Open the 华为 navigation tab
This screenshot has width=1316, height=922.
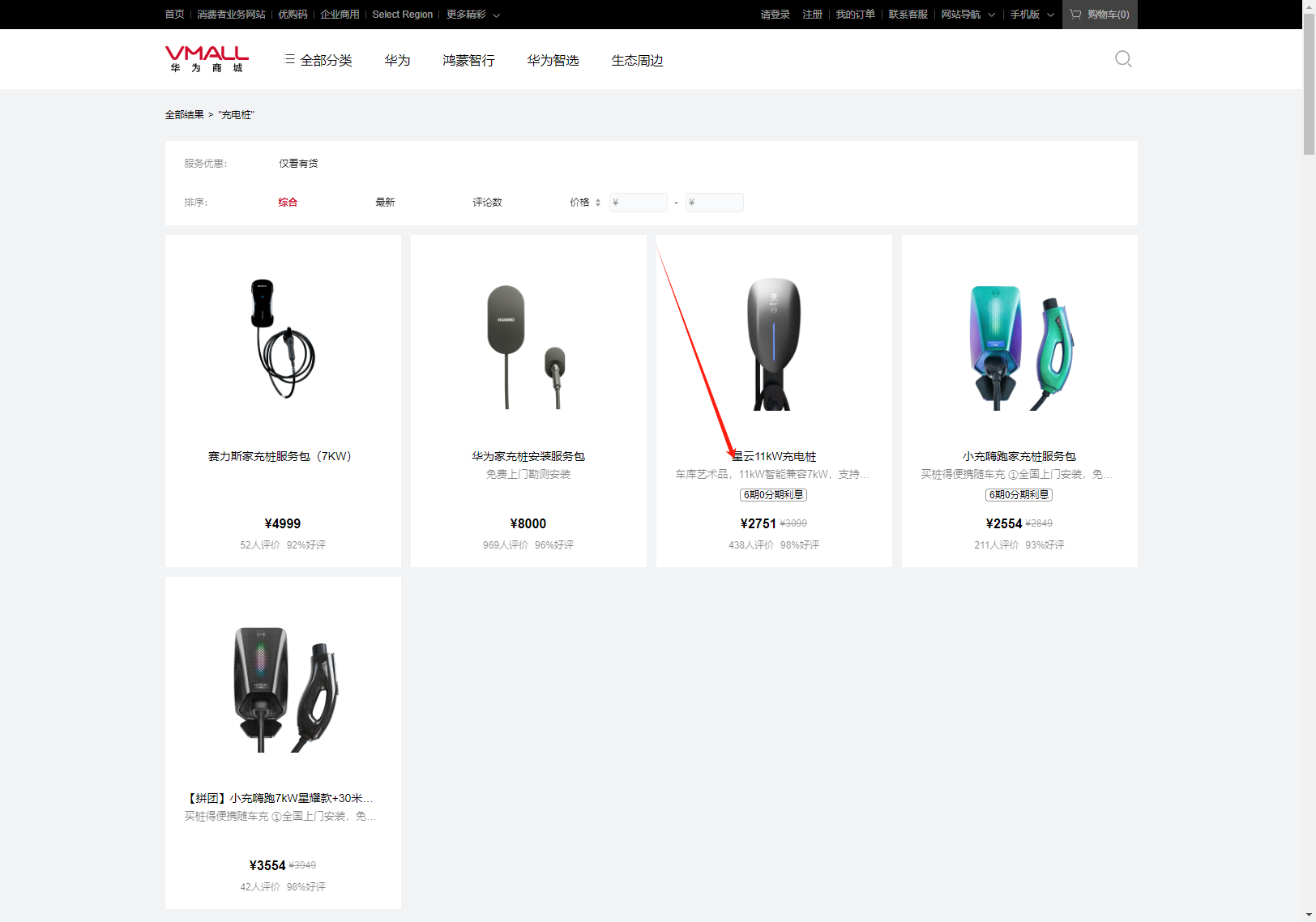click(397, 60)
